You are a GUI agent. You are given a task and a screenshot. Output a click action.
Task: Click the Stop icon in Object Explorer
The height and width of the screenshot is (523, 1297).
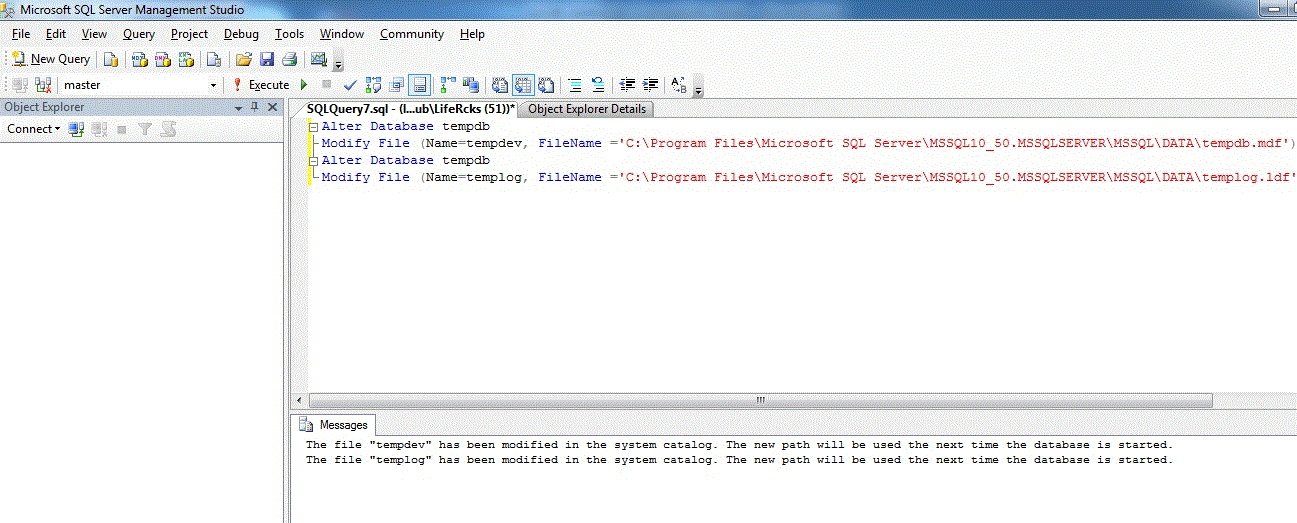(x=122, y=129)
